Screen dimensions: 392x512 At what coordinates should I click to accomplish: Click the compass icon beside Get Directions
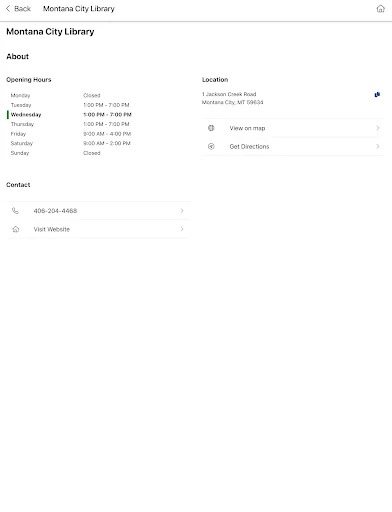[211, 146]
